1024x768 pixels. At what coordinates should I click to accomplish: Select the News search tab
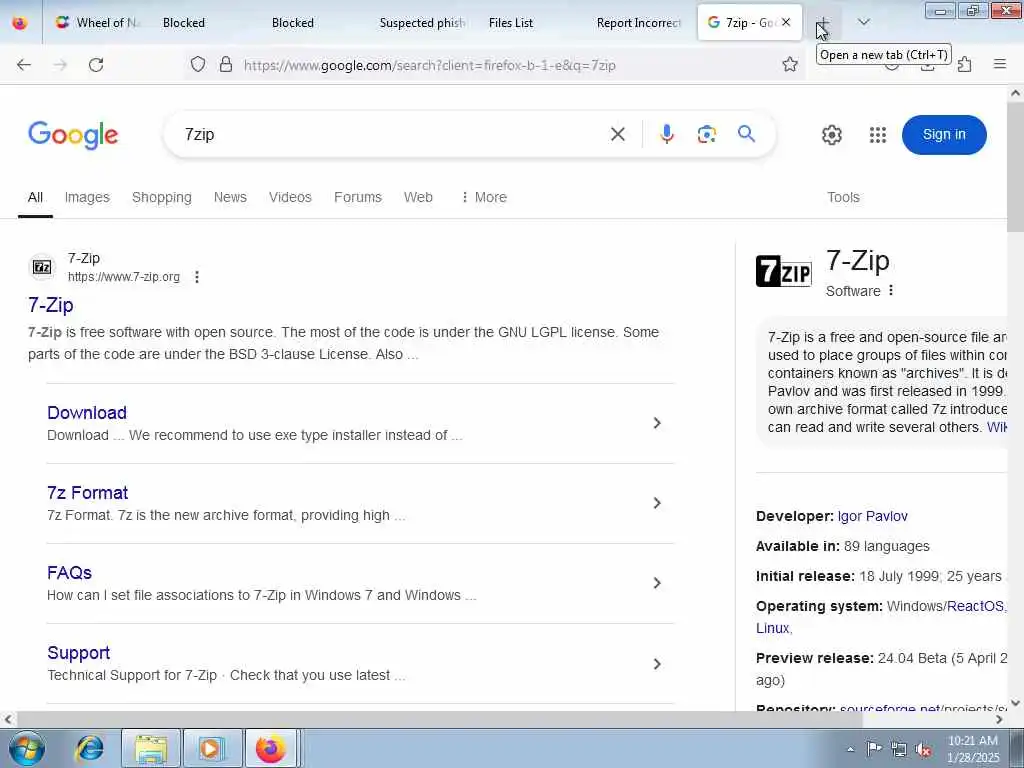click(230, 197)
